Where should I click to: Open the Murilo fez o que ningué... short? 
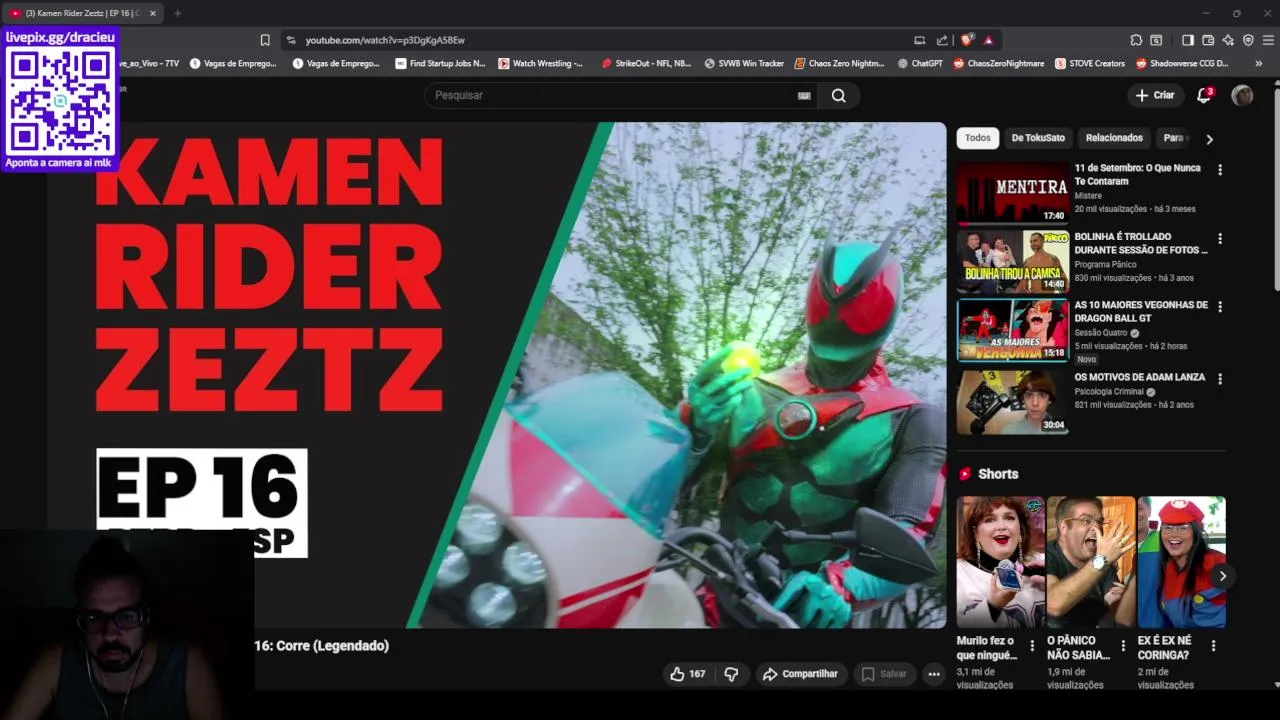point(1000,562)
